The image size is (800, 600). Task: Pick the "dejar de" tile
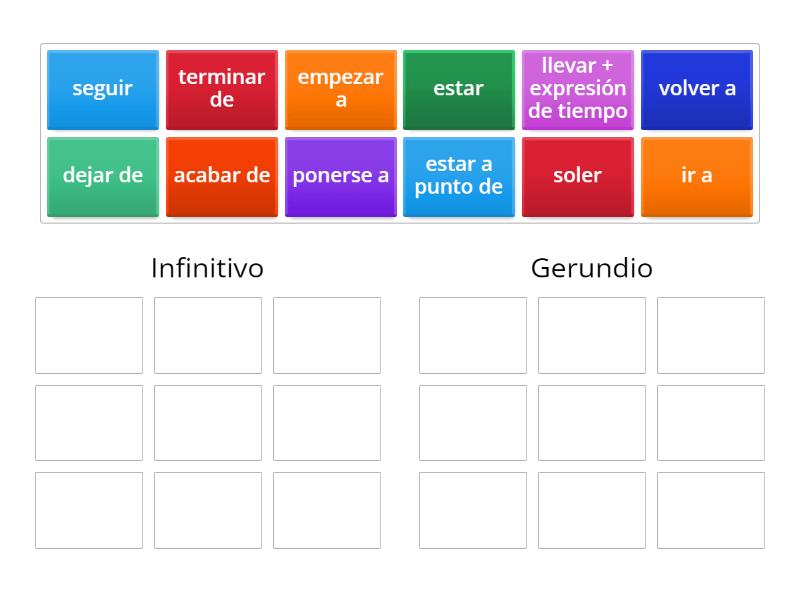click(x=102, y=176)
